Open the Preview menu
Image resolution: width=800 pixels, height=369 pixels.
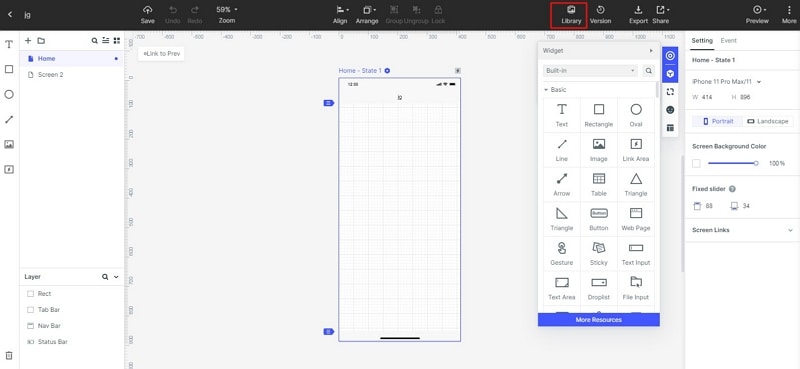757,15
